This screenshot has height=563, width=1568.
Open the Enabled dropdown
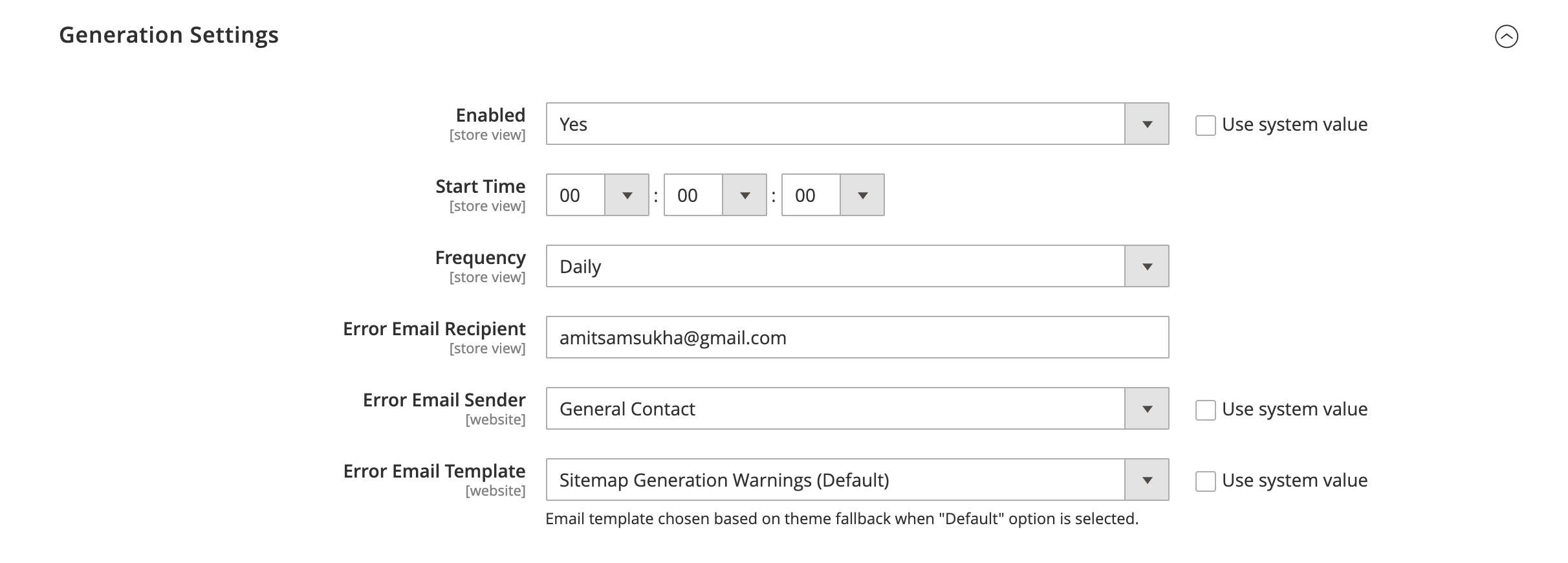834,124
